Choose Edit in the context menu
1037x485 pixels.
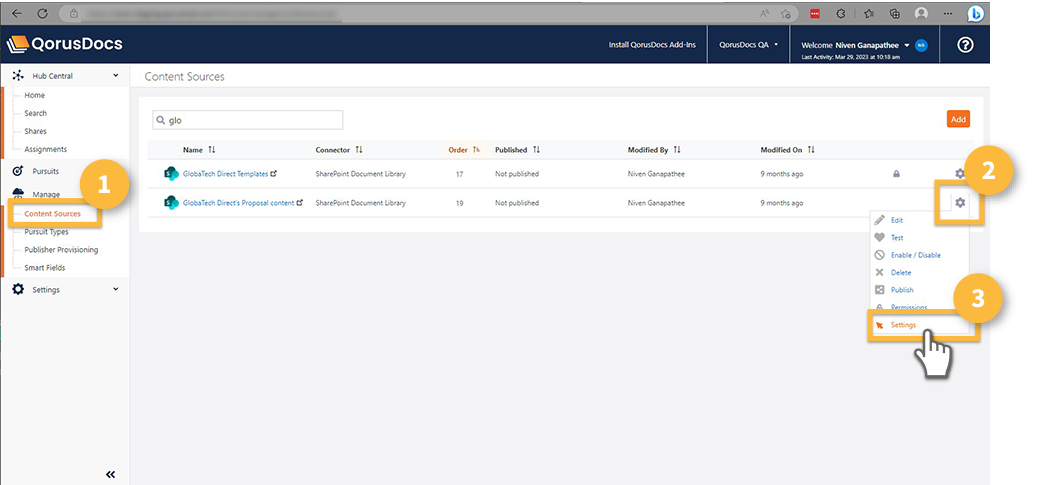click(x=897, y=220)
